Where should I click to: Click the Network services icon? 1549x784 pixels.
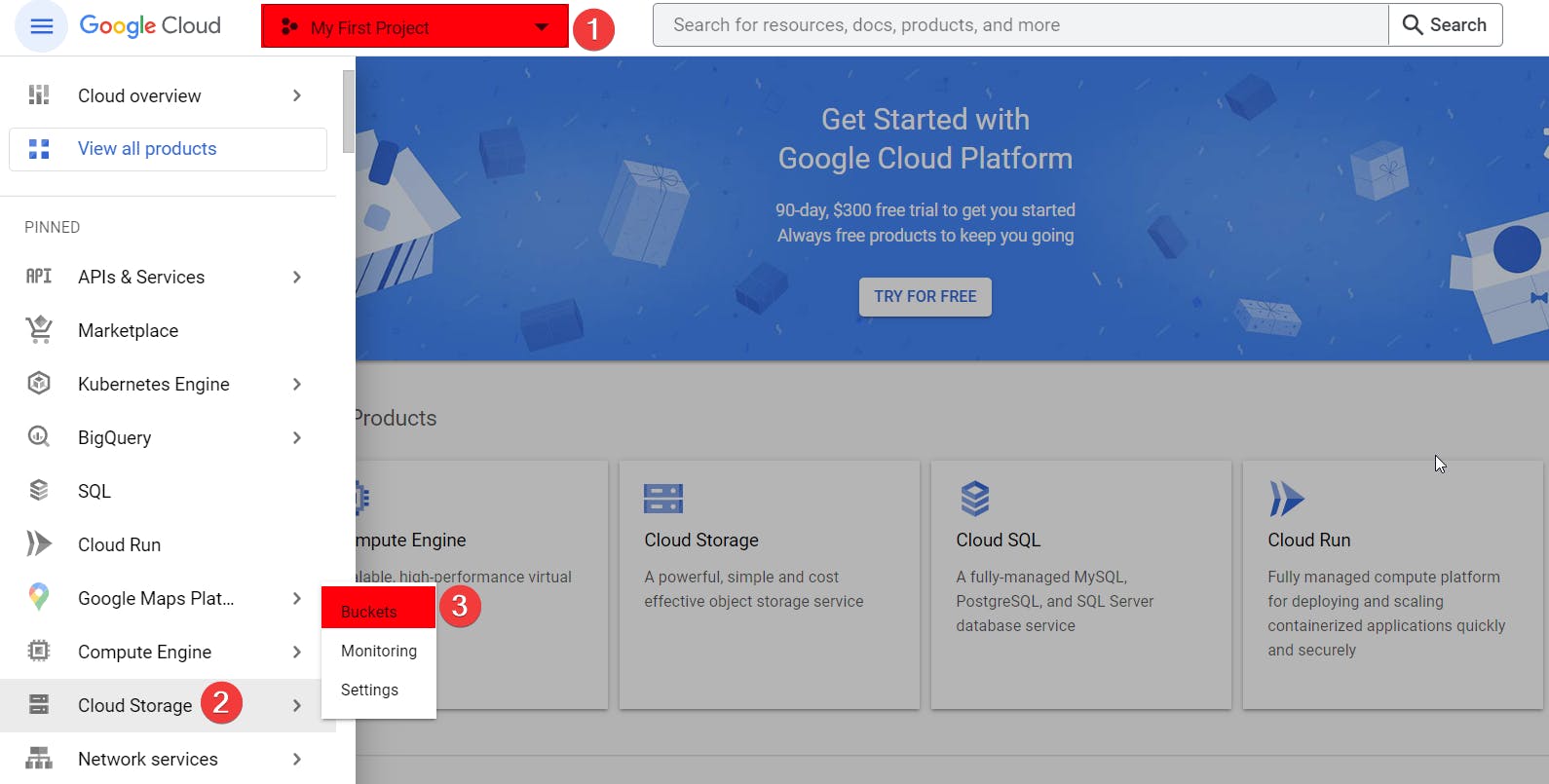(39, 759)
